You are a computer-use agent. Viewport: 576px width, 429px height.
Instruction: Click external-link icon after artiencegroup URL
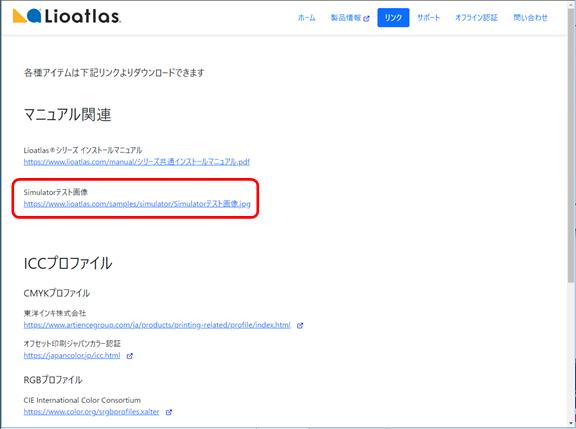[x=300, y=325]
